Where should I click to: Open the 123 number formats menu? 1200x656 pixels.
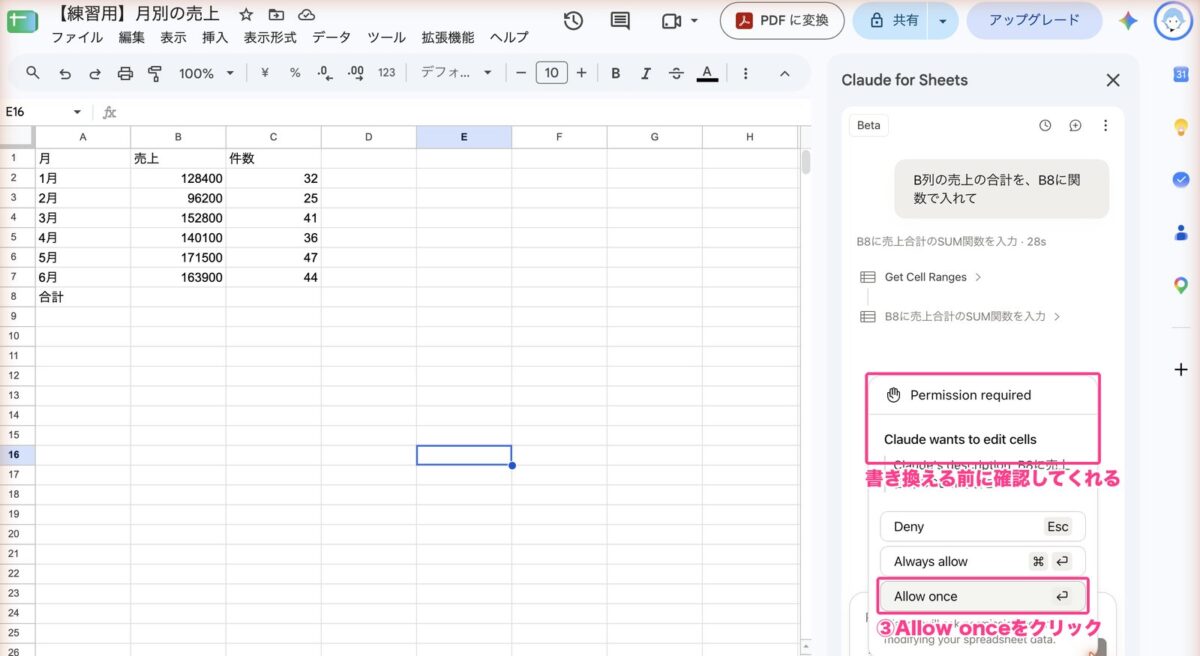(x=387, y=73)
